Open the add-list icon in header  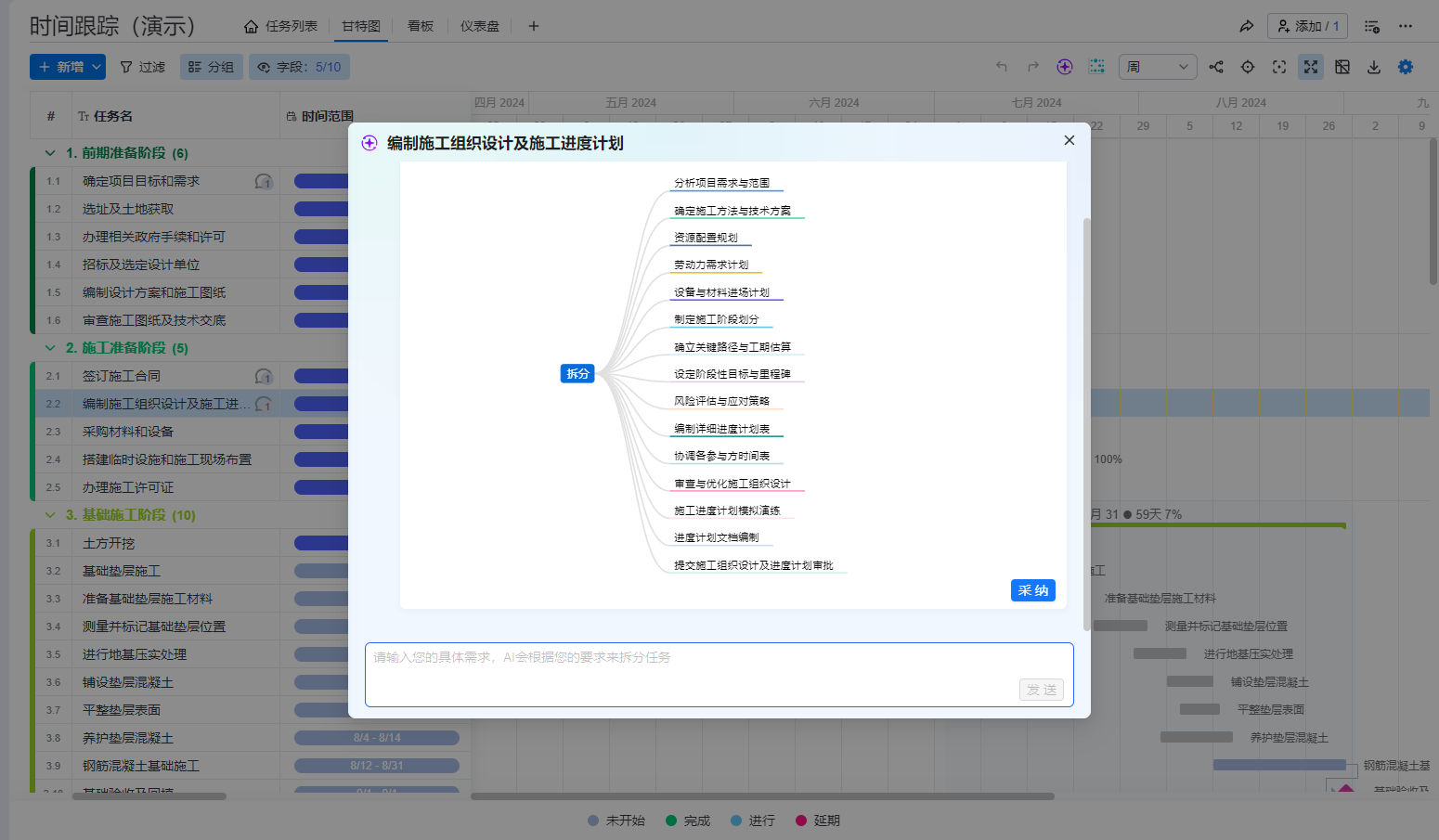coord(1372,26)
